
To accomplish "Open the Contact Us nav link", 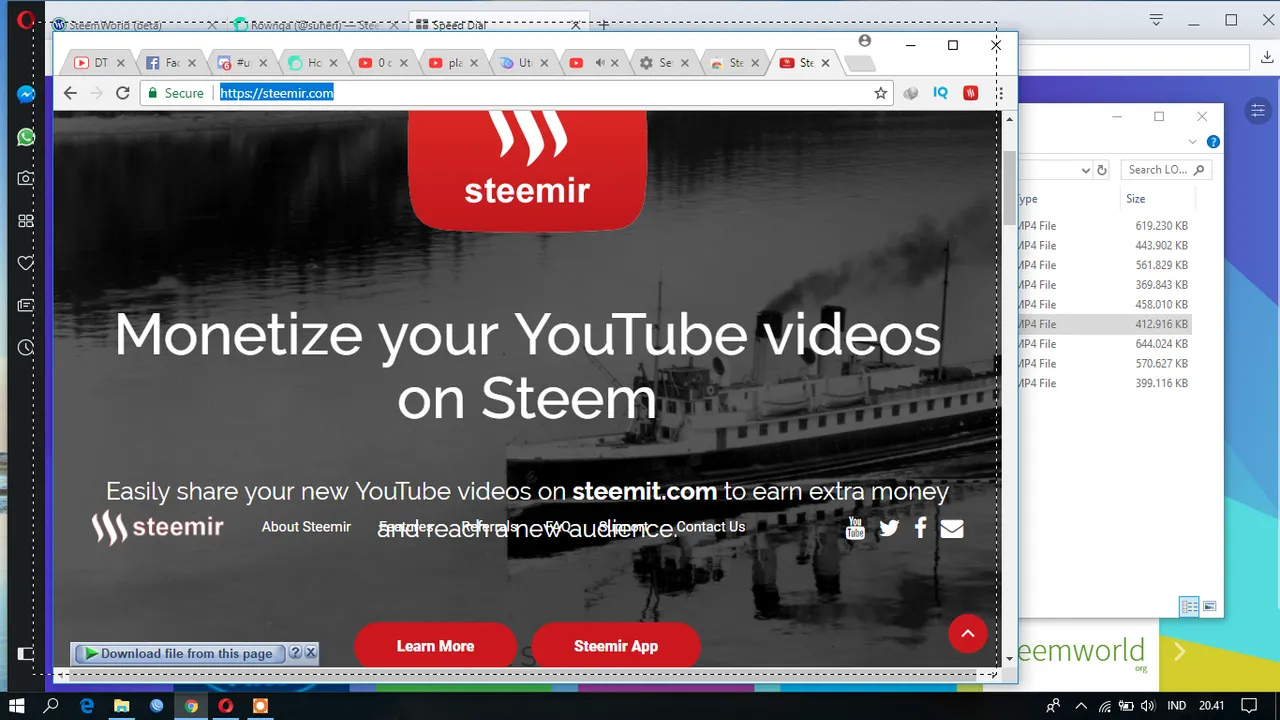I will [x=711, y=527].
